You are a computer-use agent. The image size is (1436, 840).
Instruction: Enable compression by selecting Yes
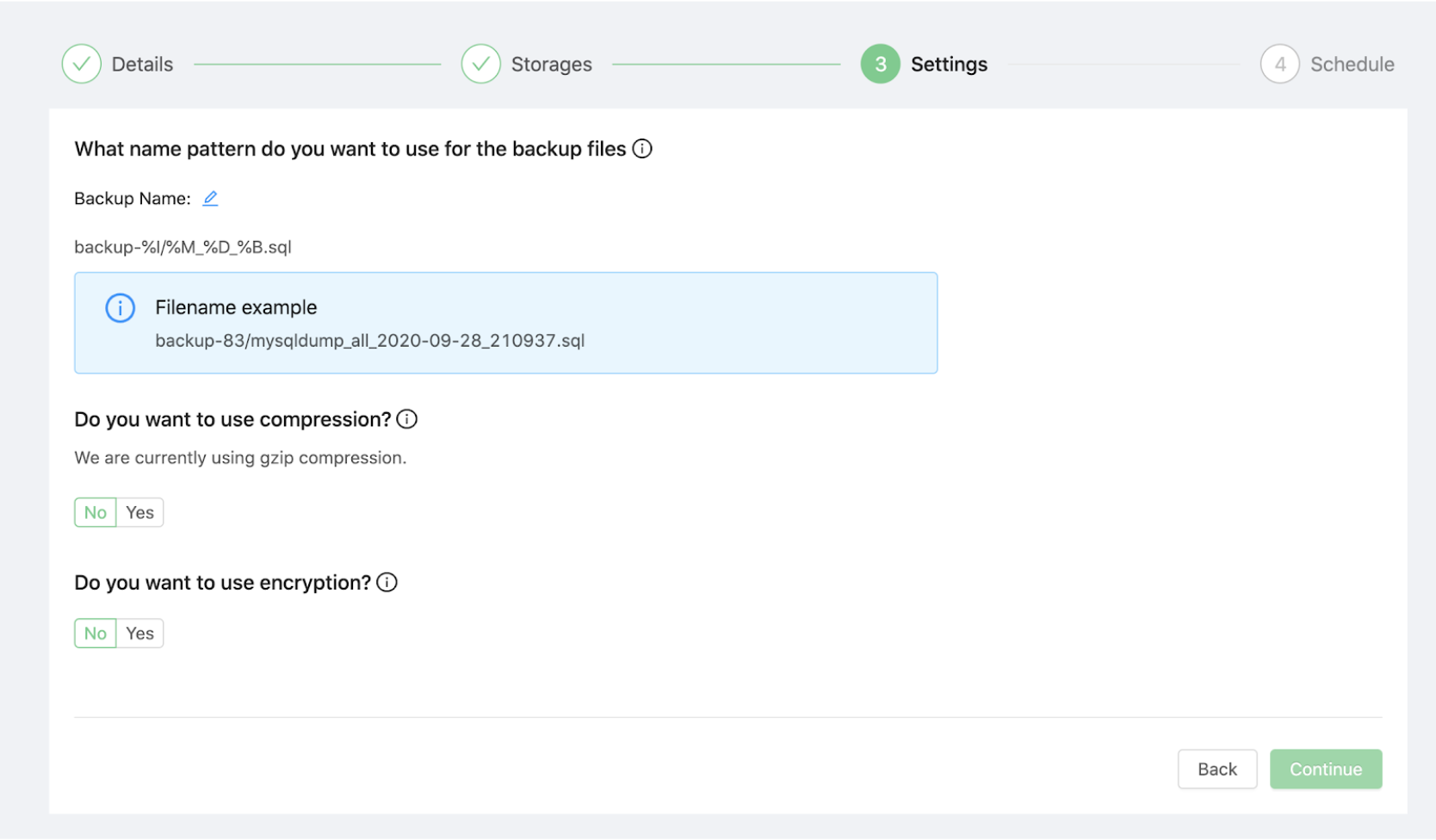139,513
